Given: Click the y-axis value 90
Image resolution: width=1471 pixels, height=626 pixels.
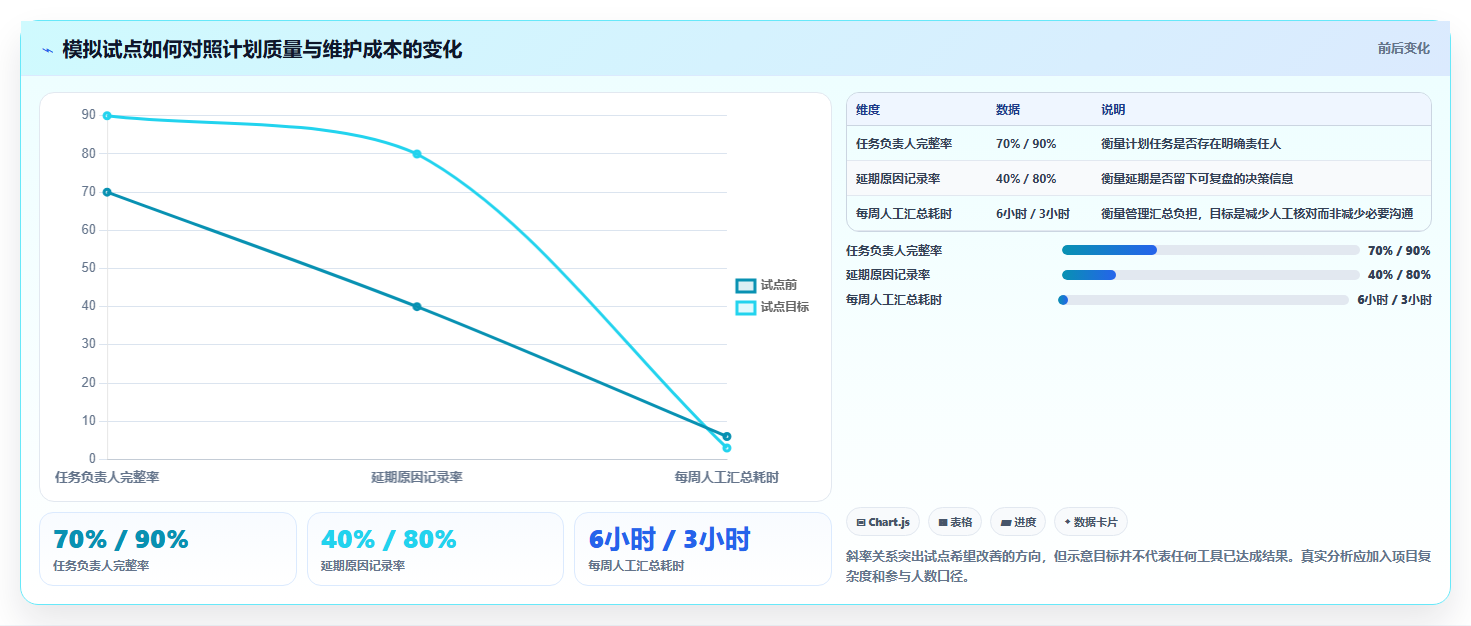Looking at the screenshot, I should click(89, 115).
